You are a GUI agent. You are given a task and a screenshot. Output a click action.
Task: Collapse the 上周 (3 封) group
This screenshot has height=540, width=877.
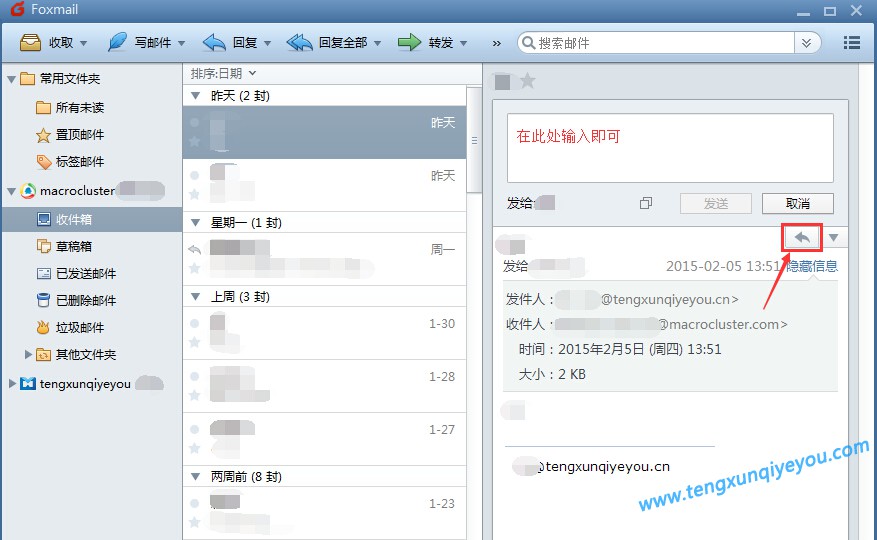(196, 297)
